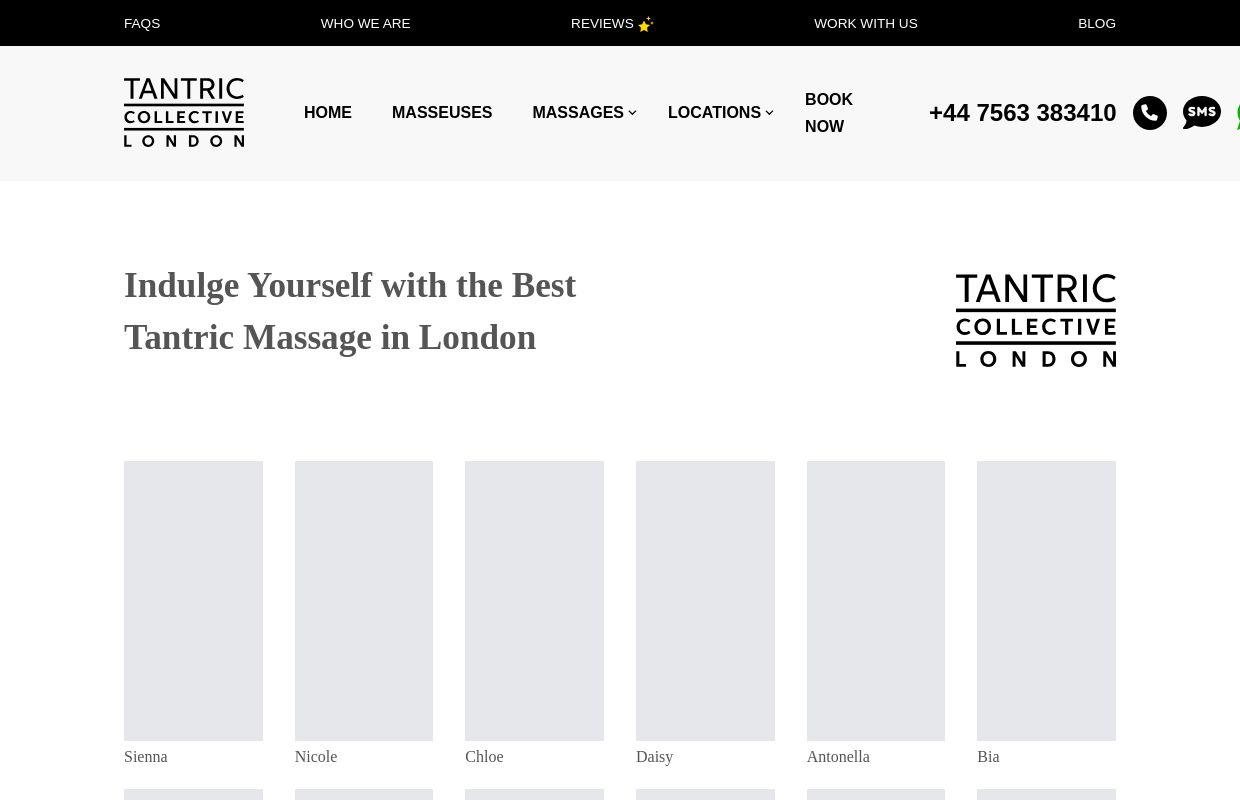The width and height of the screenshot is (1240, 800).
Task: Click Daisy's photo thumbnail
Action: [705, 600]
